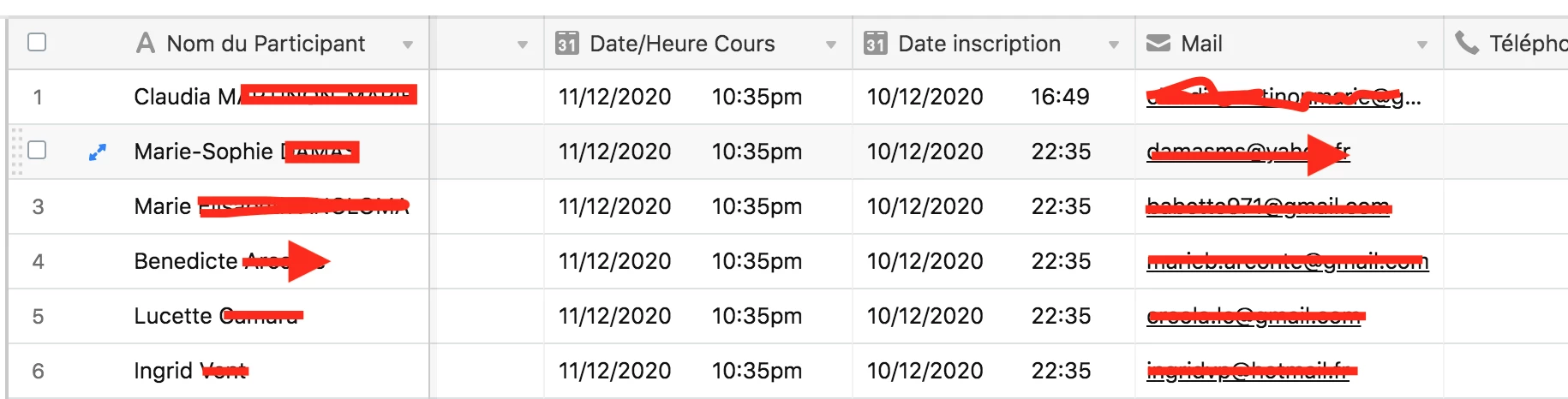Viewport: 1568px width, 399px height.
Task: Open the email link in row 6
Action: [1248, 371]
